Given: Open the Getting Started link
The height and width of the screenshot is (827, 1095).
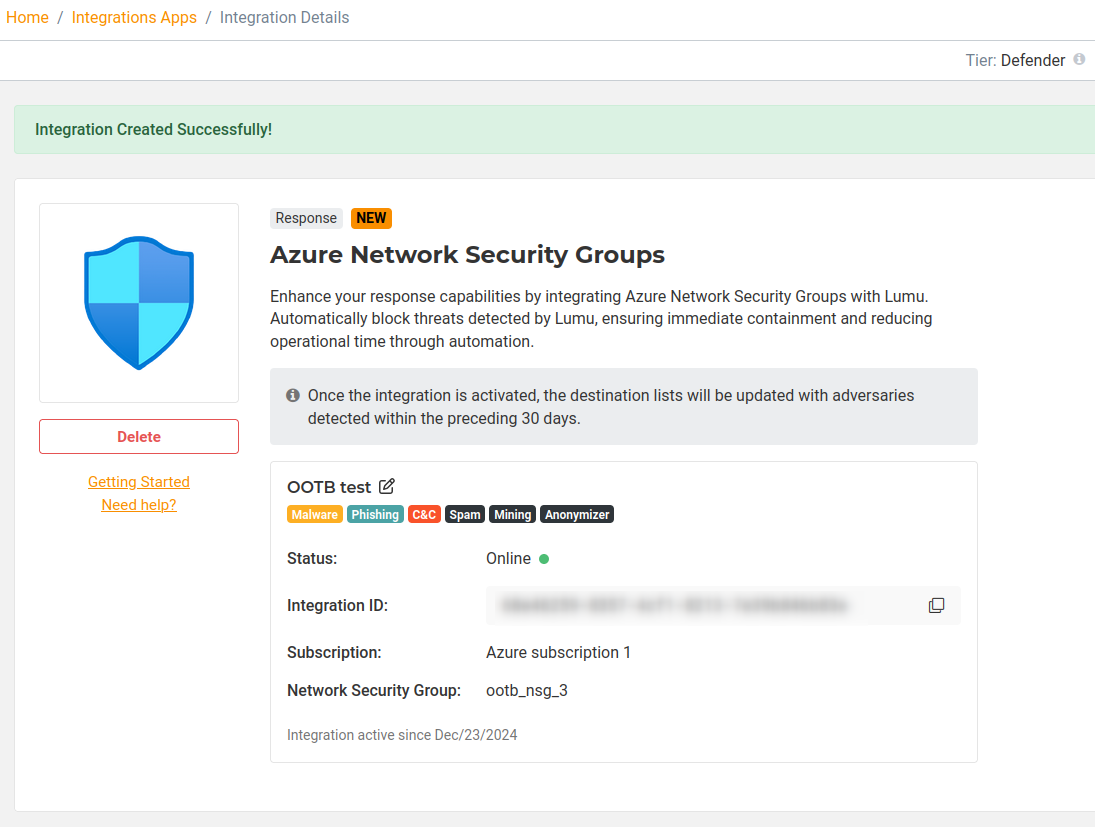Looking at the screenshot, I should pyautogui.click(x=139, y=482).
